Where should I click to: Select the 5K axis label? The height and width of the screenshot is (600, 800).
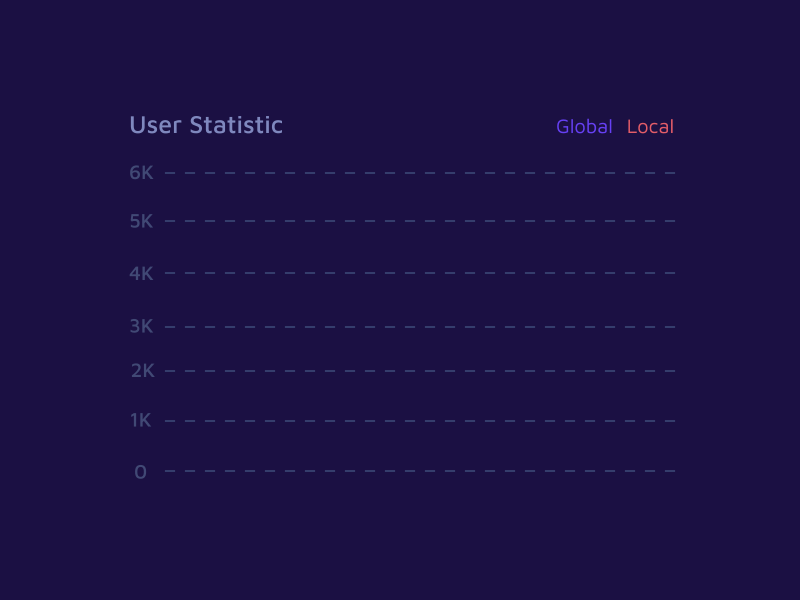[140, 221]
